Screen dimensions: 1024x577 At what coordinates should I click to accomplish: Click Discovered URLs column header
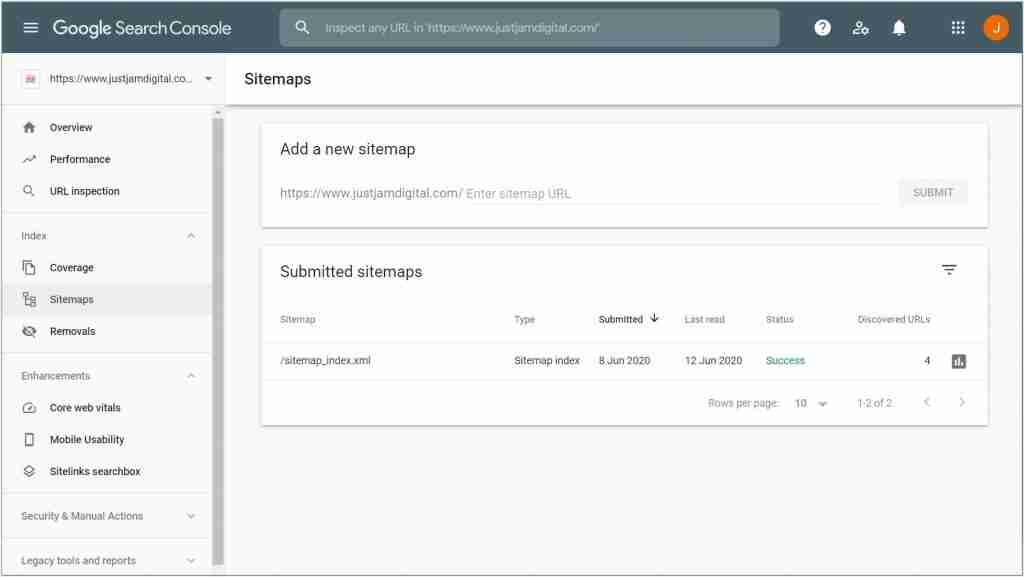tap(894, 319)
